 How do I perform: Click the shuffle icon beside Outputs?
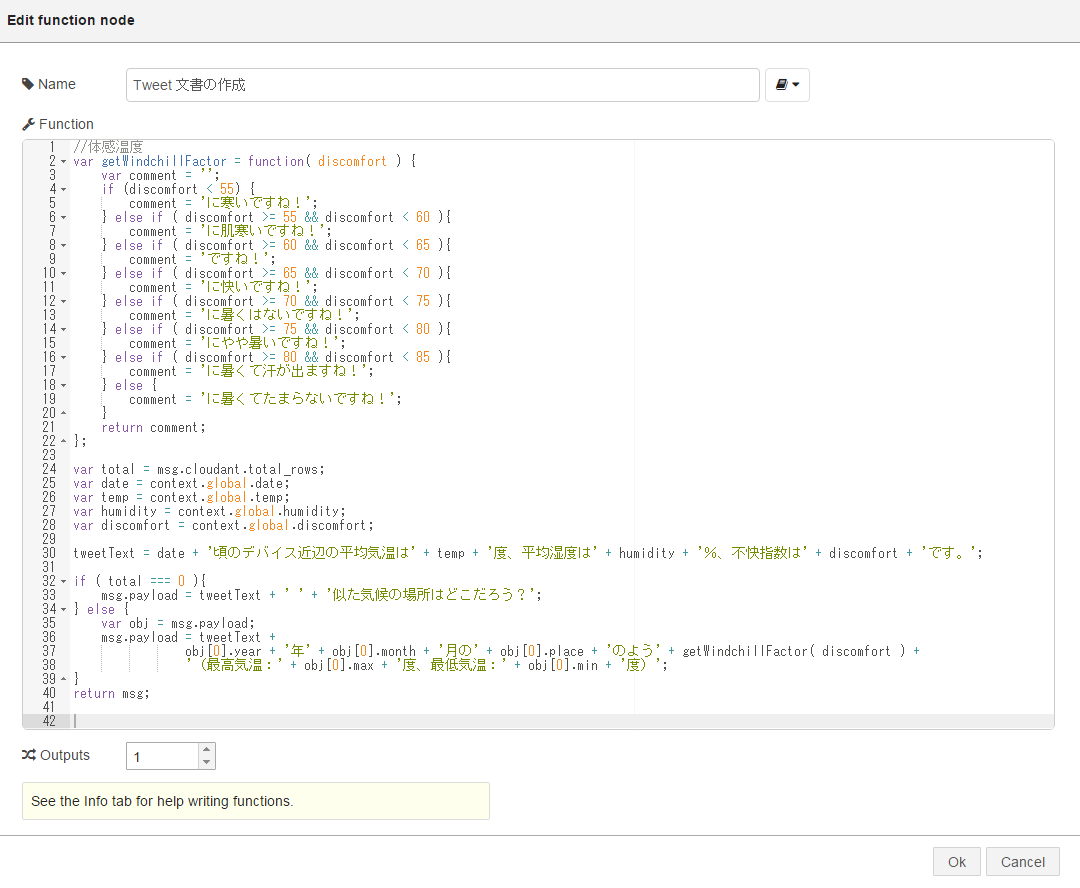tap(28, 755)
